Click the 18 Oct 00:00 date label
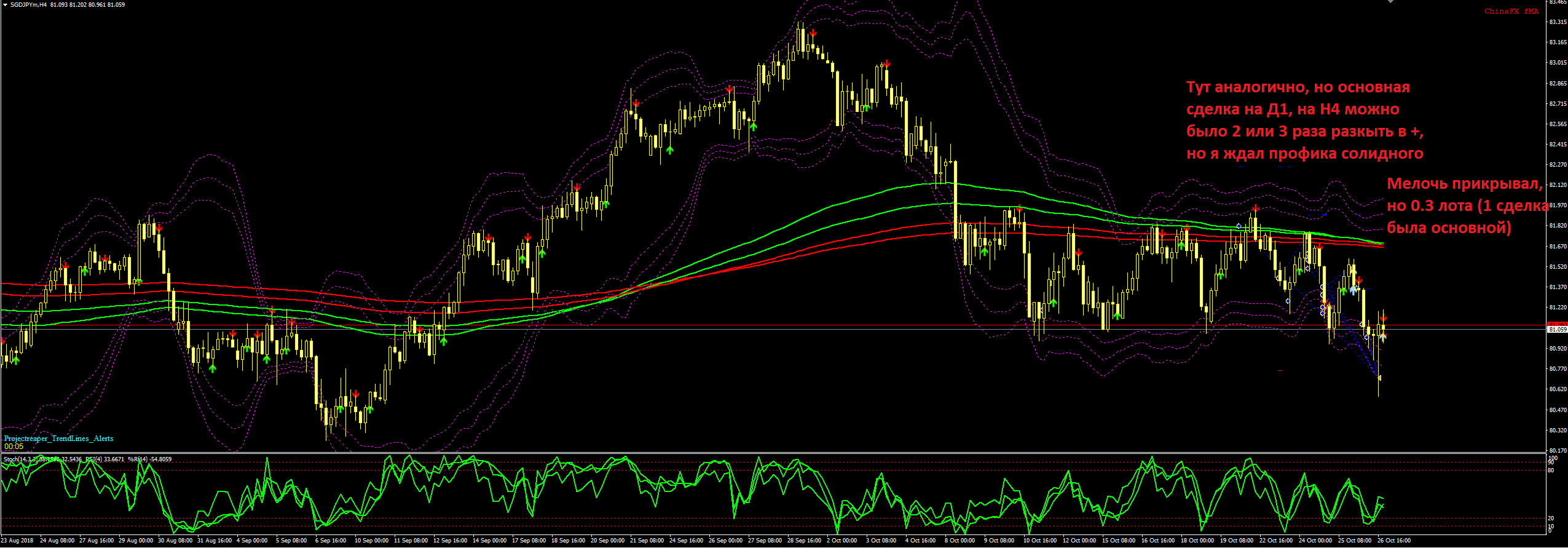The image size is (1568, 548). 1197,541
